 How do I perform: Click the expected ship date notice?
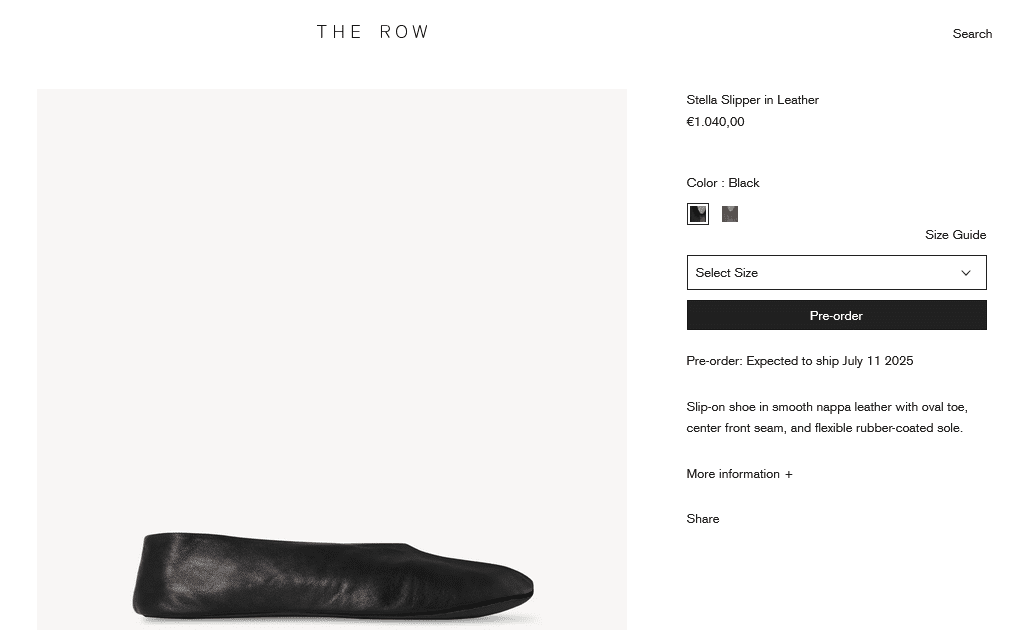click(x=799, y=361)
